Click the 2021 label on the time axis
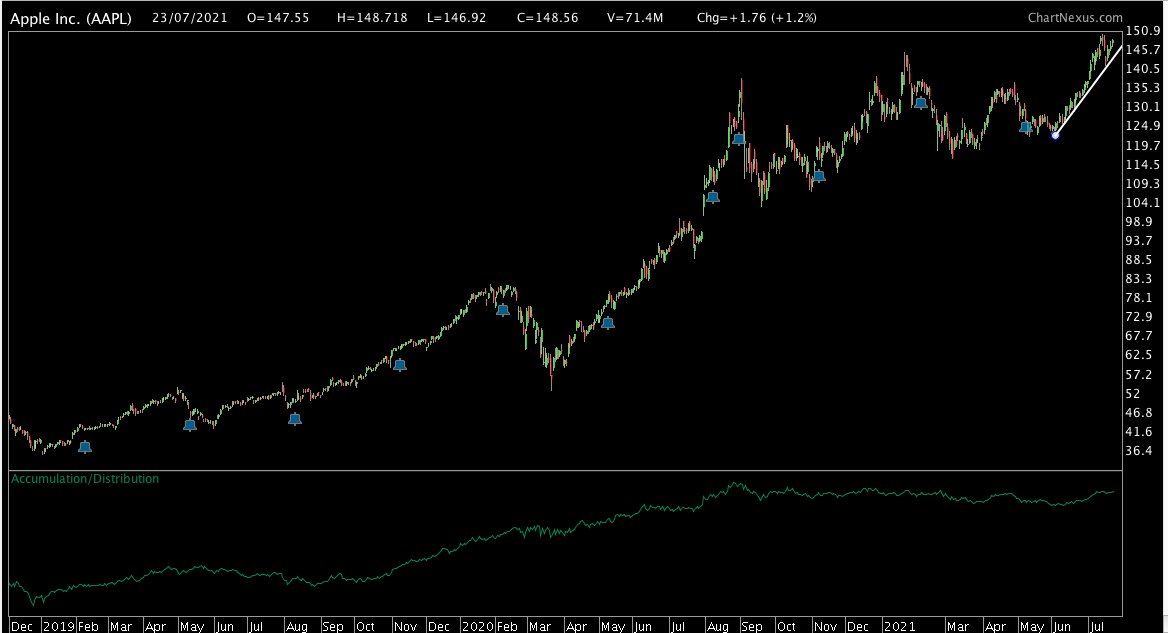The width and height of the screenshot is (1168, 633). point(899,626)
